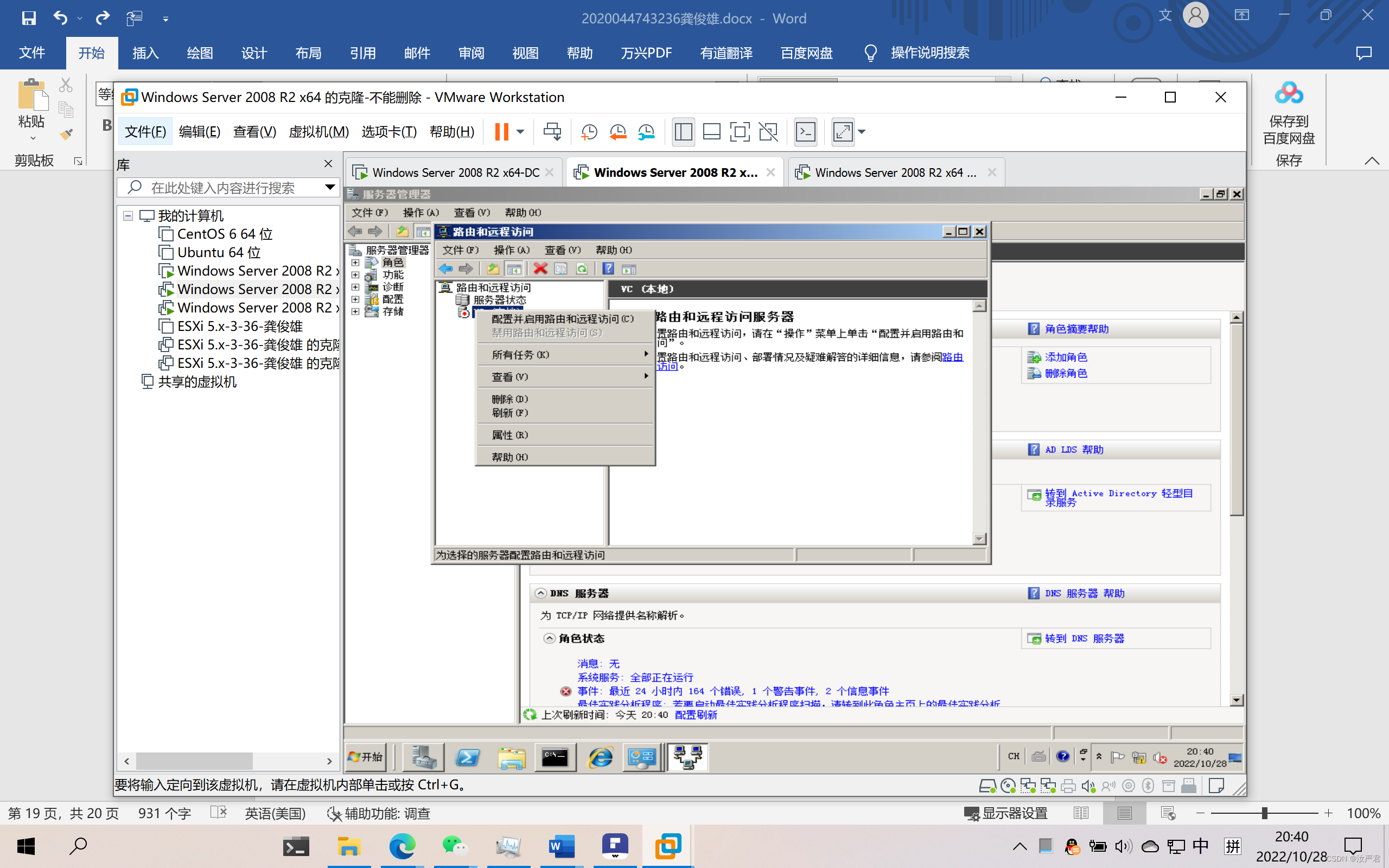Enter full screen mode icon

click(740, 131)
